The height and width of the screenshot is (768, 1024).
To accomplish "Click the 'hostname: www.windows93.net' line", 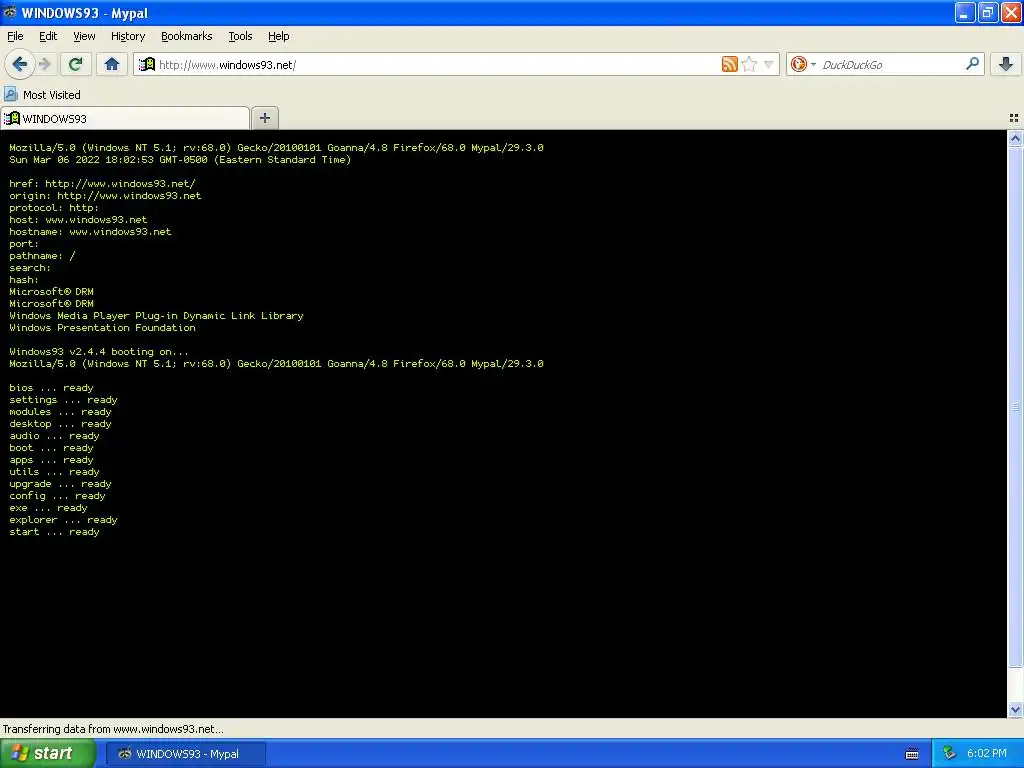I will click(90, 232).
